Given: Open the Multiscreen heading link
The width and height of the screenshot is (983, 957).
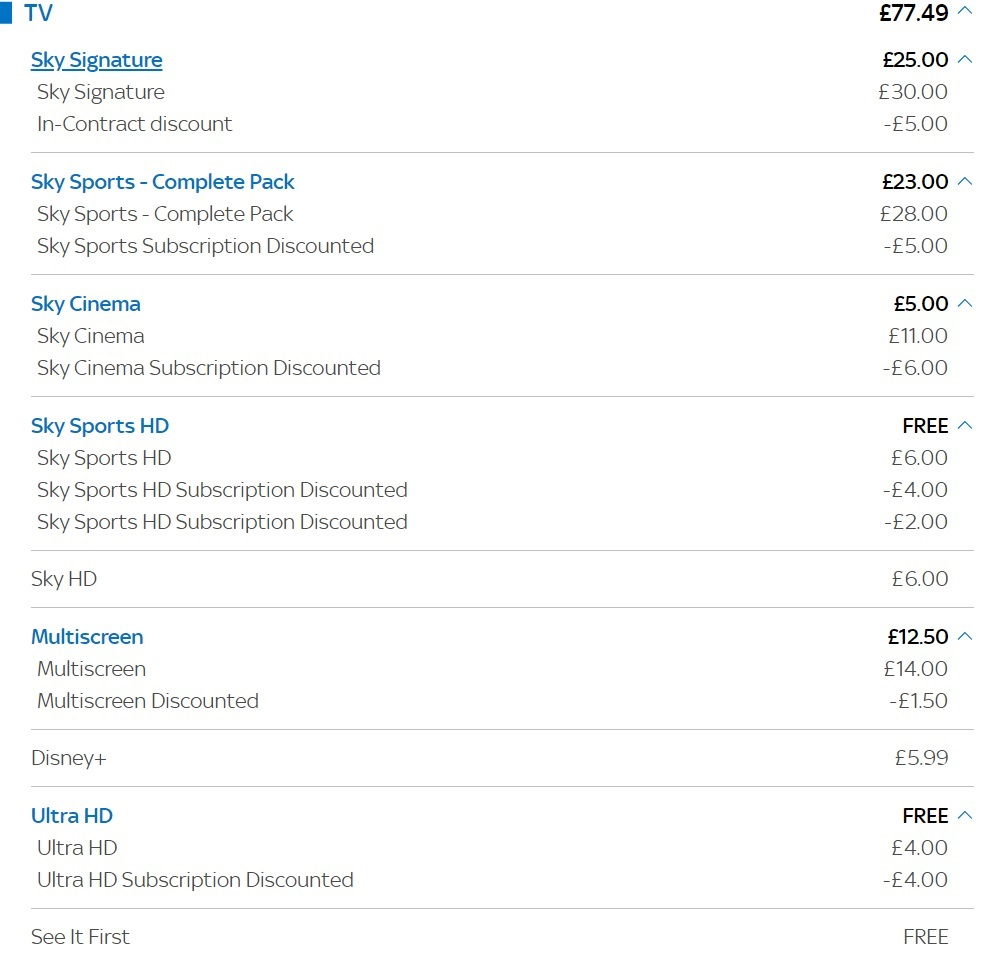Looking at the screenshot, I should click(87, 637).
